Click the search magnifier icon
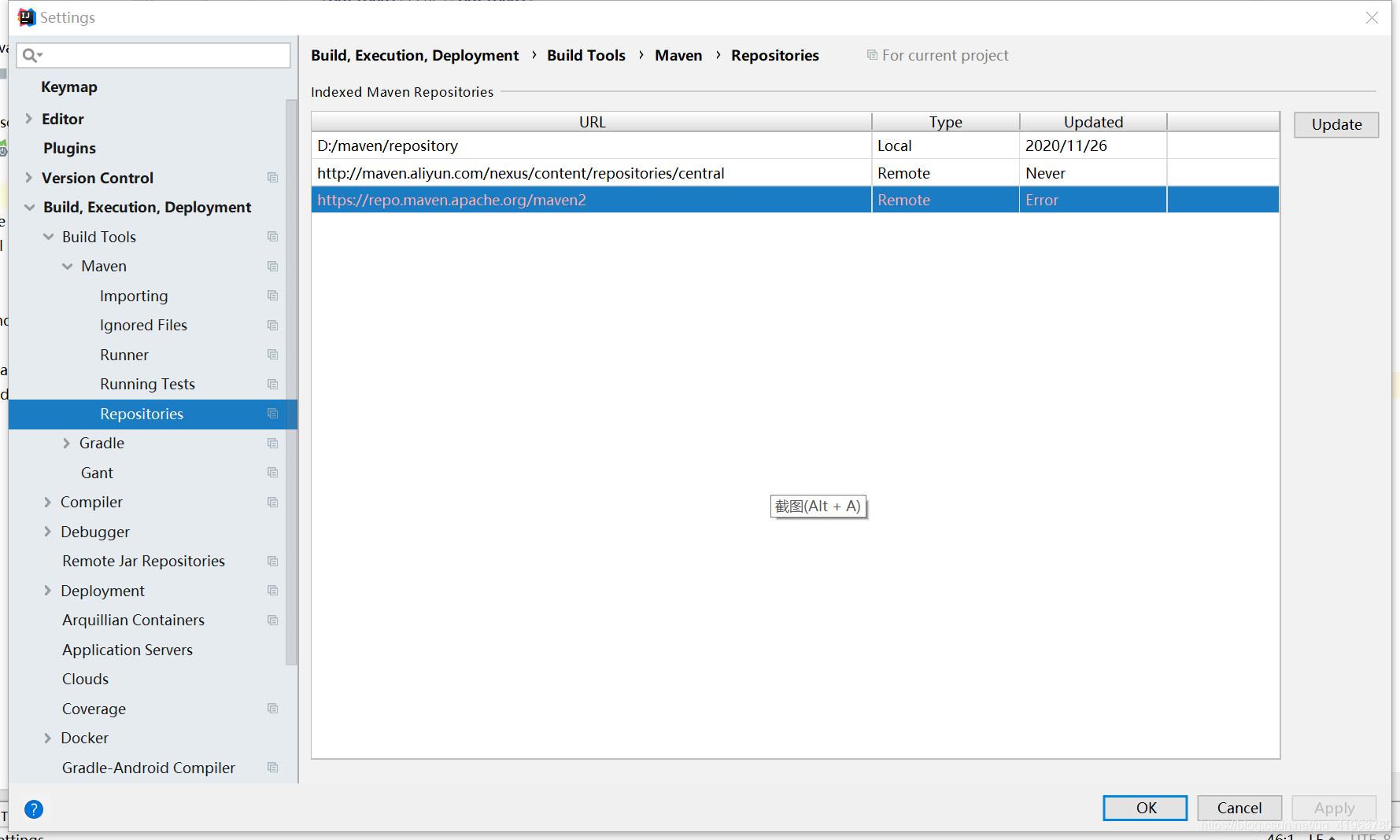 [x=31, y=55]
